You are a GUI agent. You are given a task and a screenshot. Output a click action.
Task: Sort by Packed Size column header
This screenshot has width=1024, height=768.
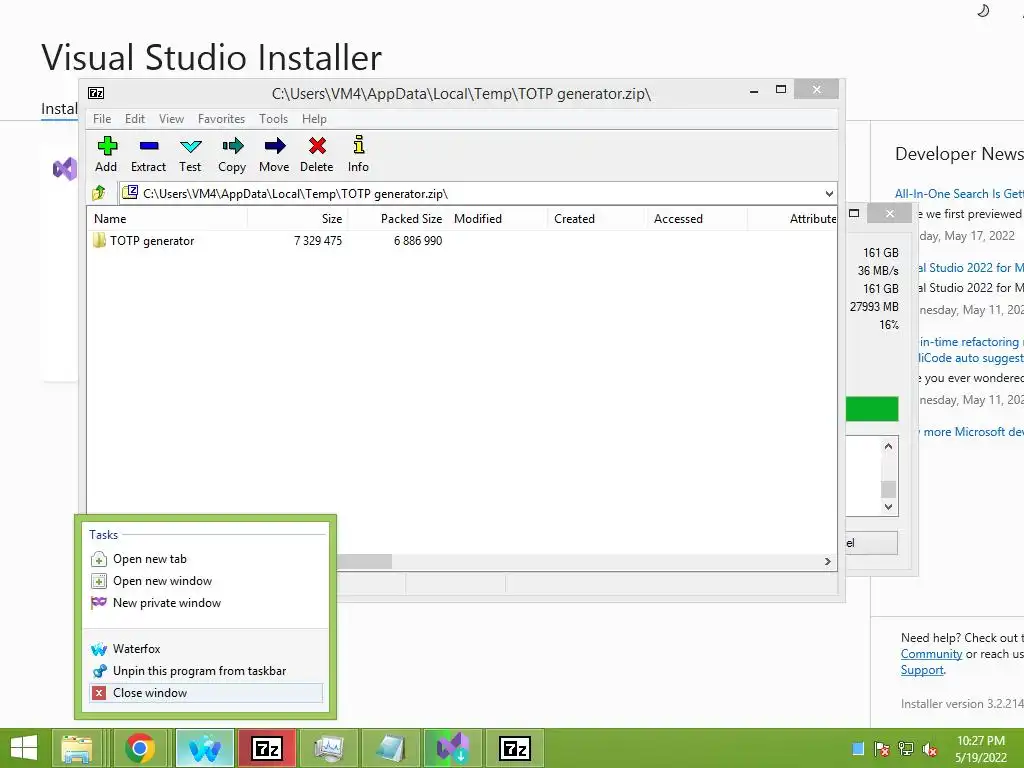pyautogui.click(x=398, y=219)
